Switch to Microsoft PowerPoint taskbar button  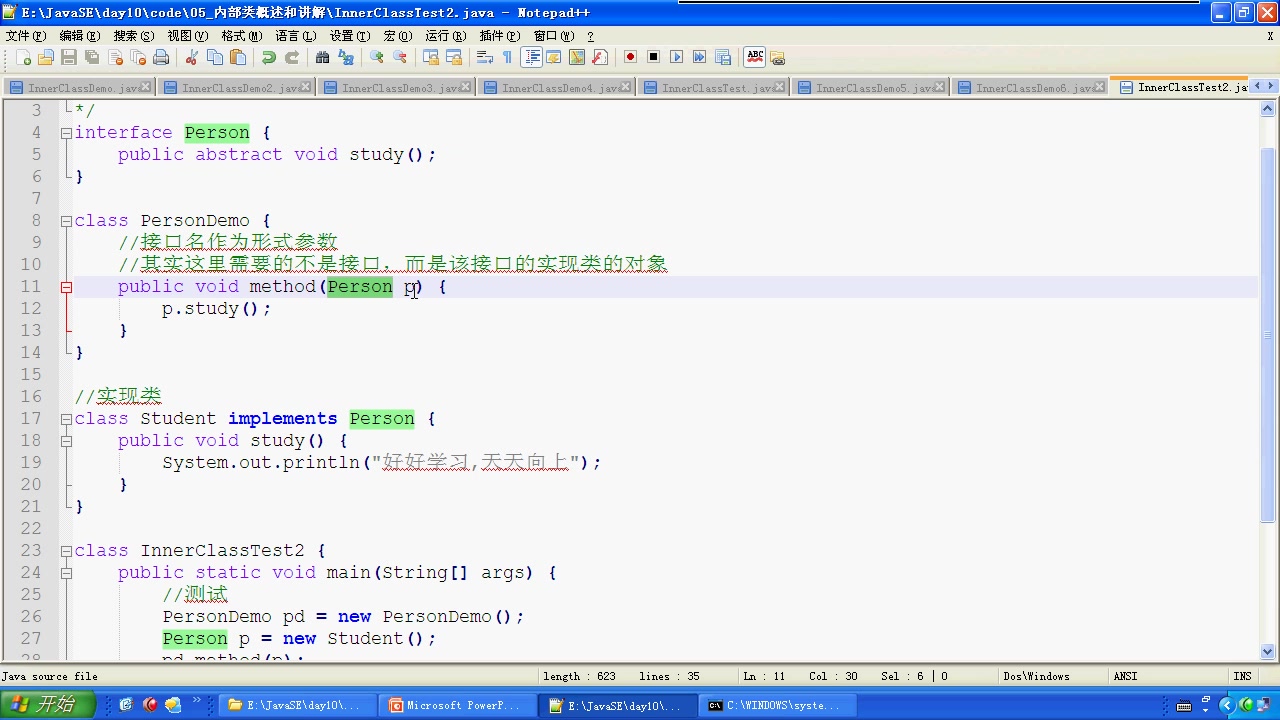[x=460, y=705]
